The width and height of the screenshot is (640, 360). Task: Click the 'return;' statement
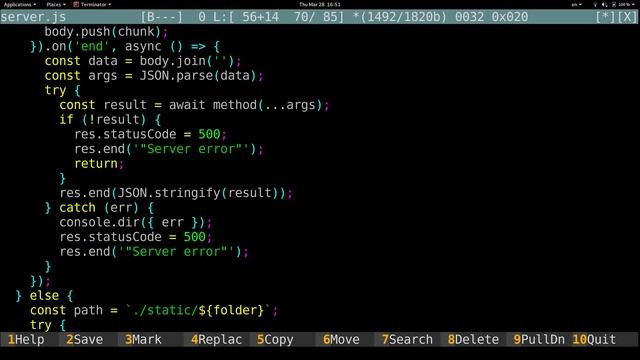click(x=99, y=164)
